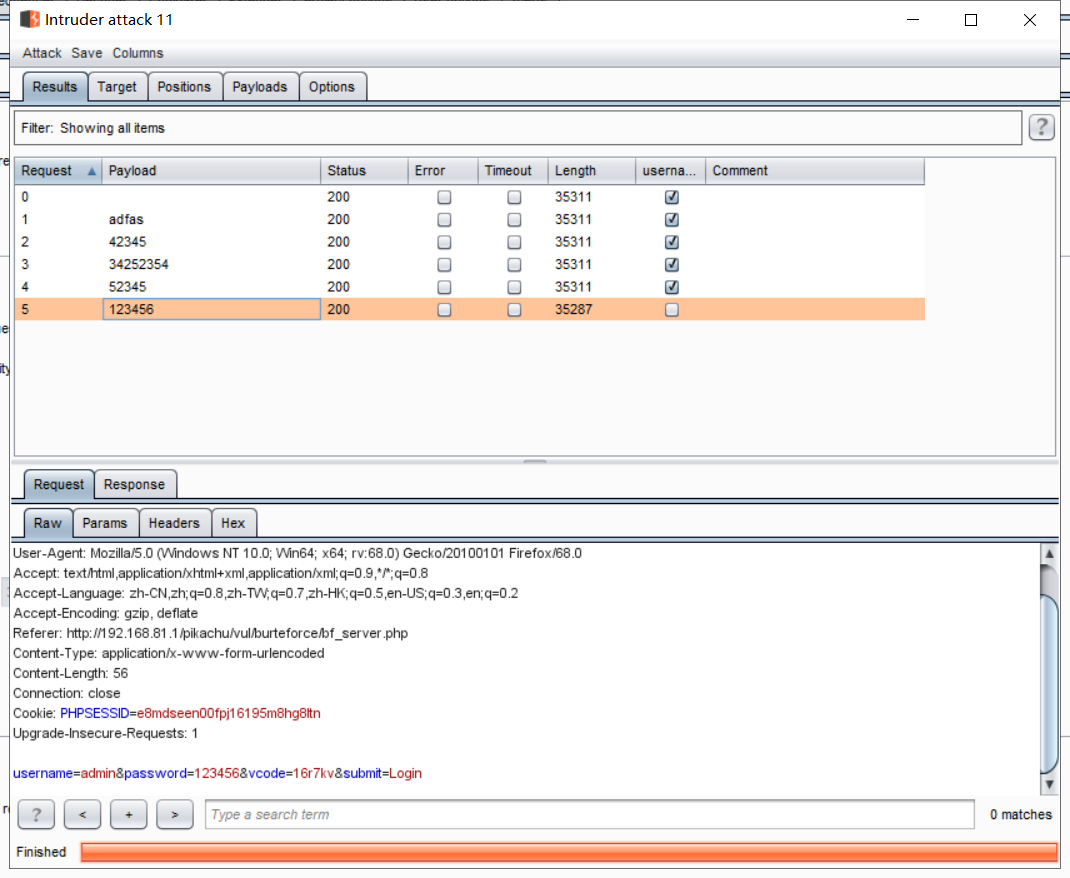Click the Finished status label
1070x878 pixels.
coord(41,852)
